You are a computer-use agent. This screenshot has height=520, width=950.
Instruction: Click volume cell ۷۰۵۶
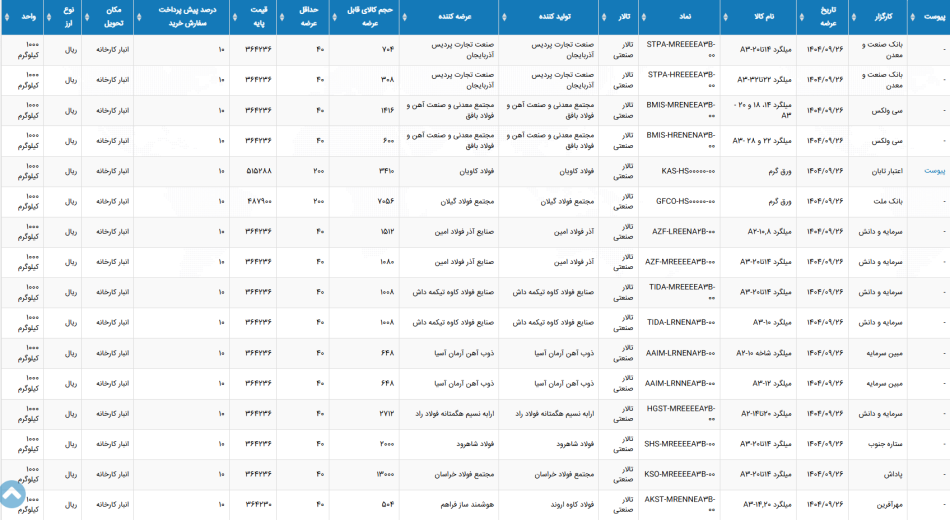364,202
